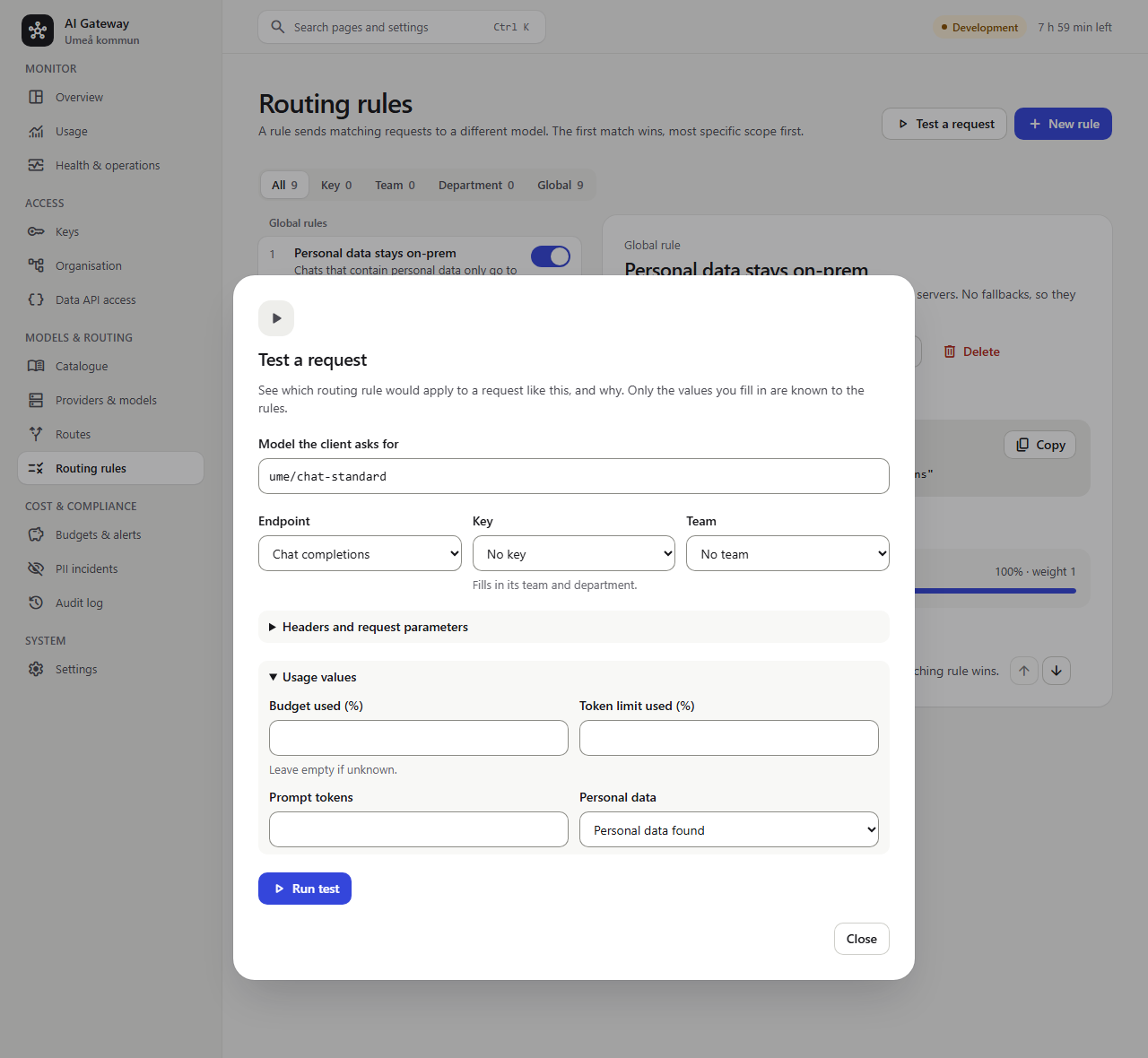The width and height of the screenshot is (1148, 1058).
Task: Open Providers & models
Action: 111,400
